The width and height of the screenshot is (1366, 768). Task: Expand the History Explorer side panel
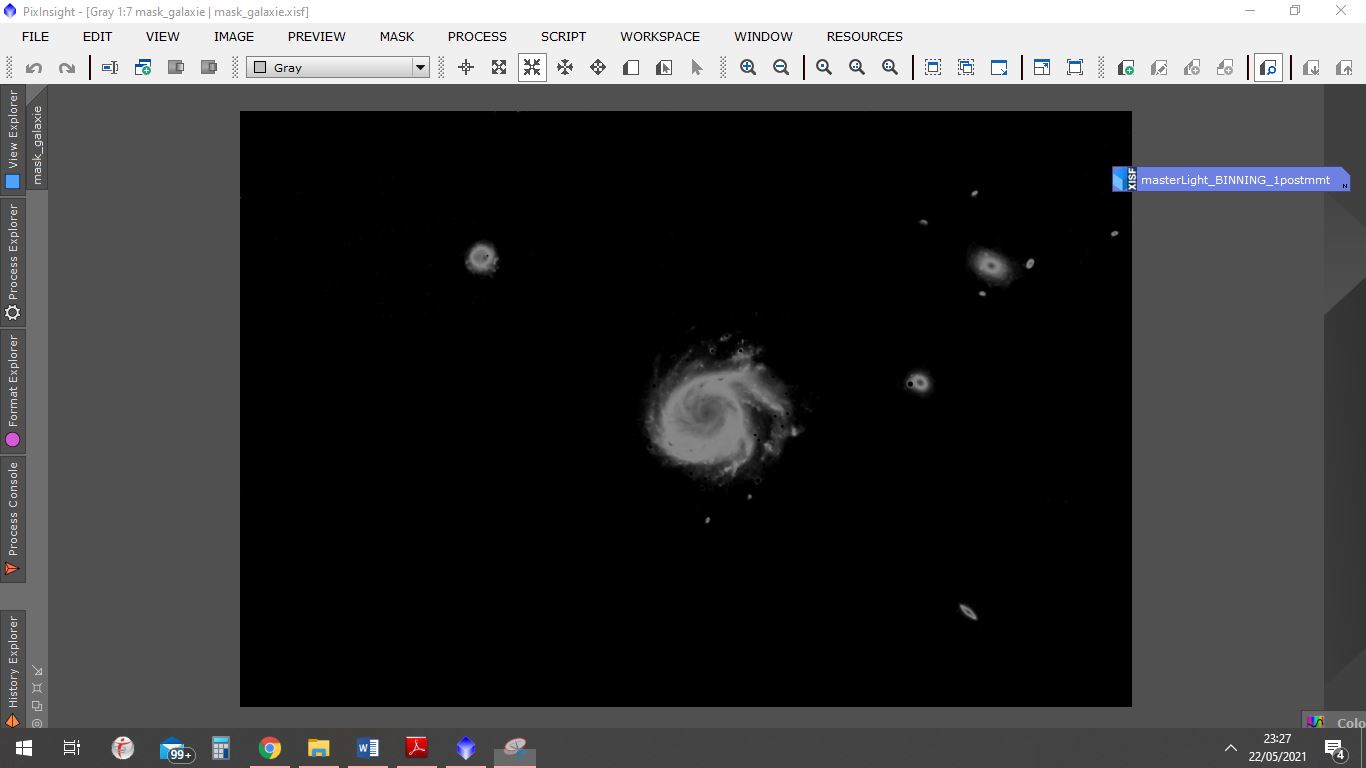click(x=13, y=670)
